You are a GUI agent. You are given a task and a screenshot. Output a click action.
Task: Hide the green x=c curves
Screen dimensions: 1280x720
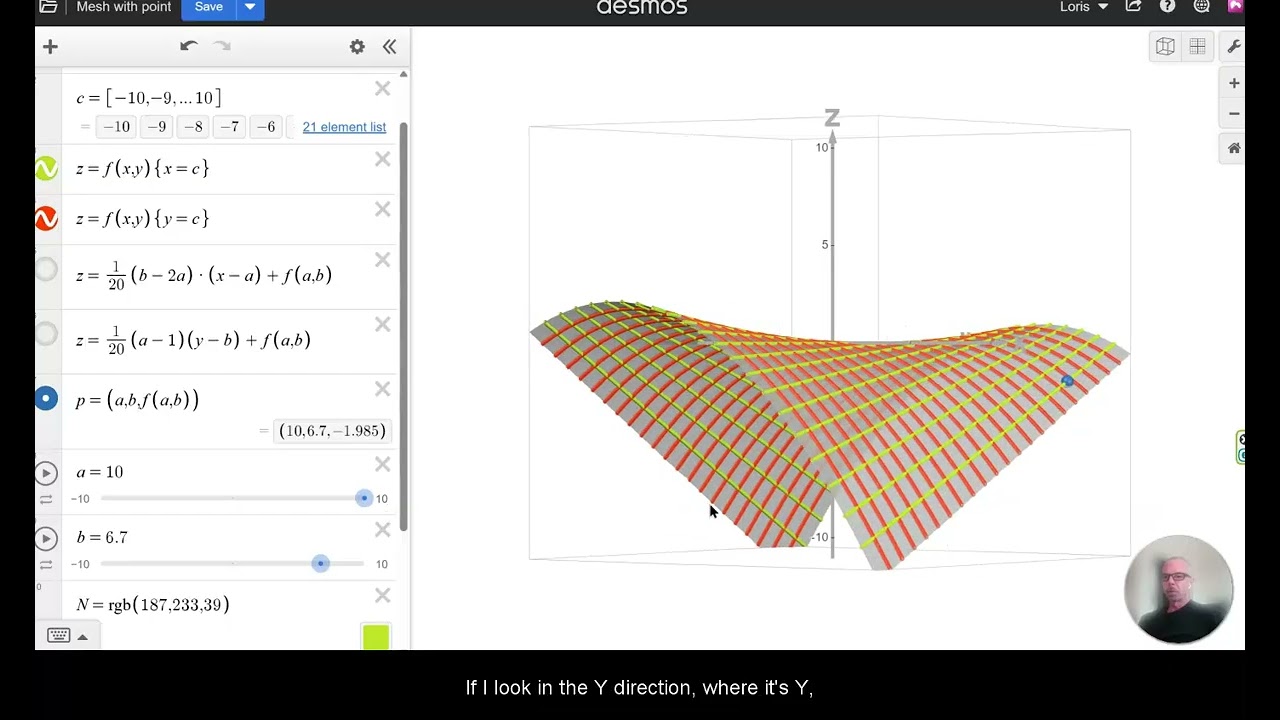(x=46, y=169)
